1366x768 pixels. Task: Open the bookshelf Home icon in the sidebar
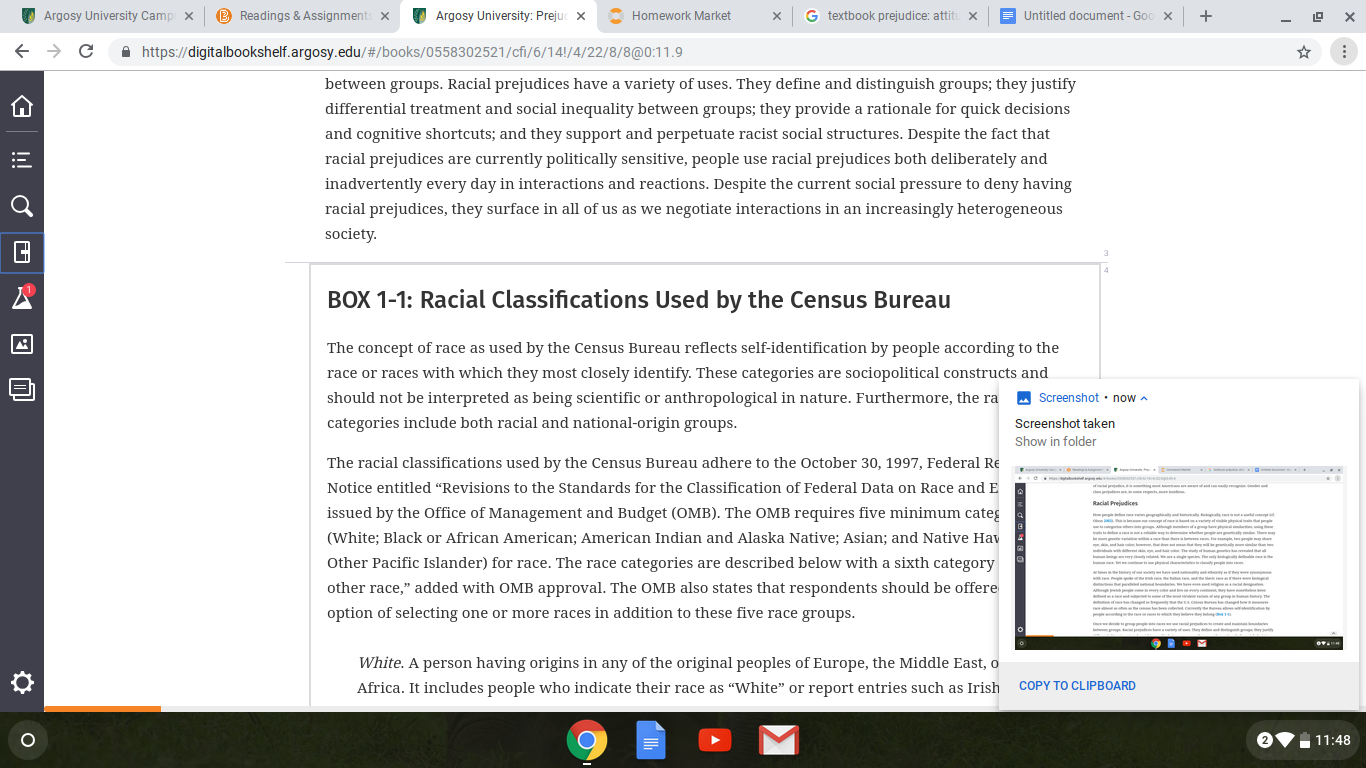[22, 106]
